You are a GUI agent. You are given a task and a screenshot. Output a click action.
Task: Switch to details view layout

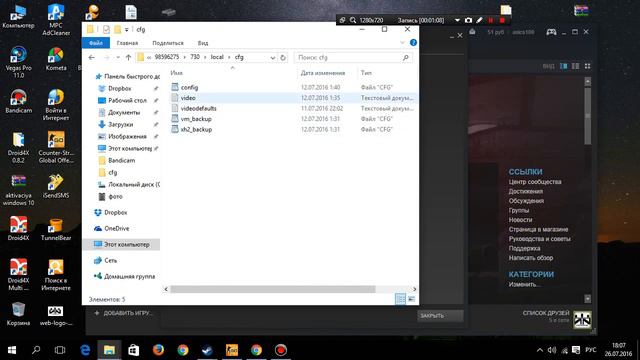(400, 299)
